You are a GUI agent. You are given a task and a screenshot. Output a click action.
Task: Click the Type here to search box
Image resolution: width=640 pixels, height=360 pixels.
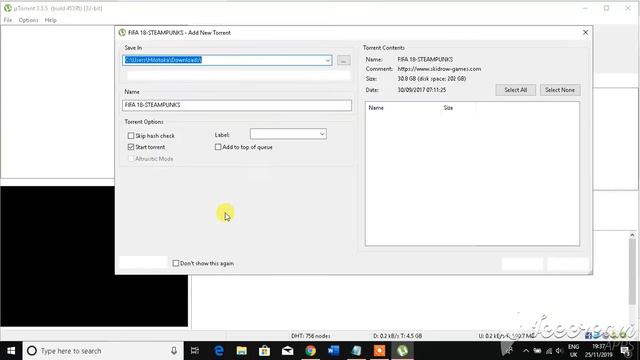tap(103, 351)
